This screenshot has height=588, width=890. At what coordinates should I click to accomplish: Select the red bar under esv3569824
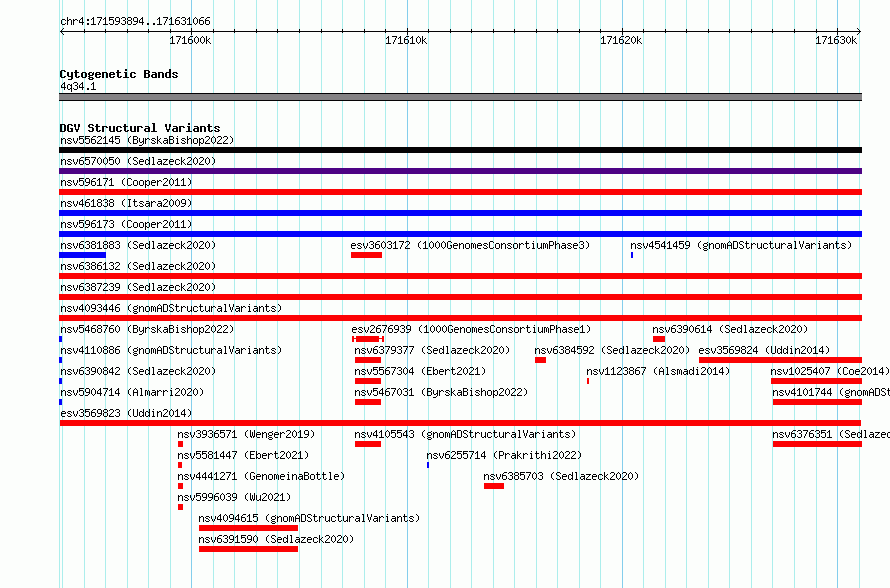780,360
